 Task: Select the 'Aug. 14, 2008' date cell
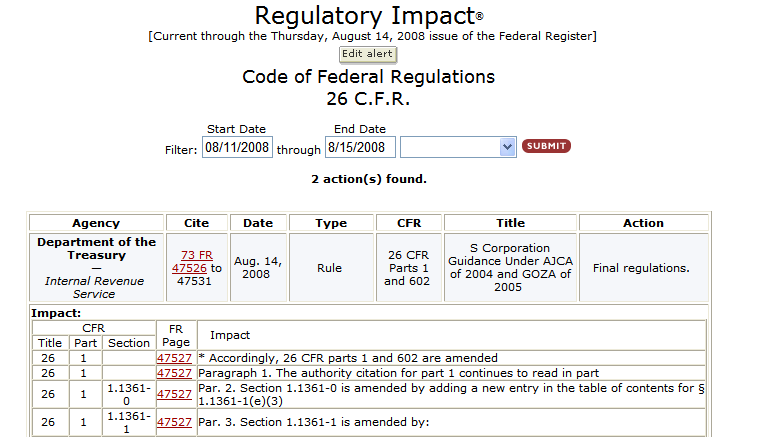[x=258, y=268]
